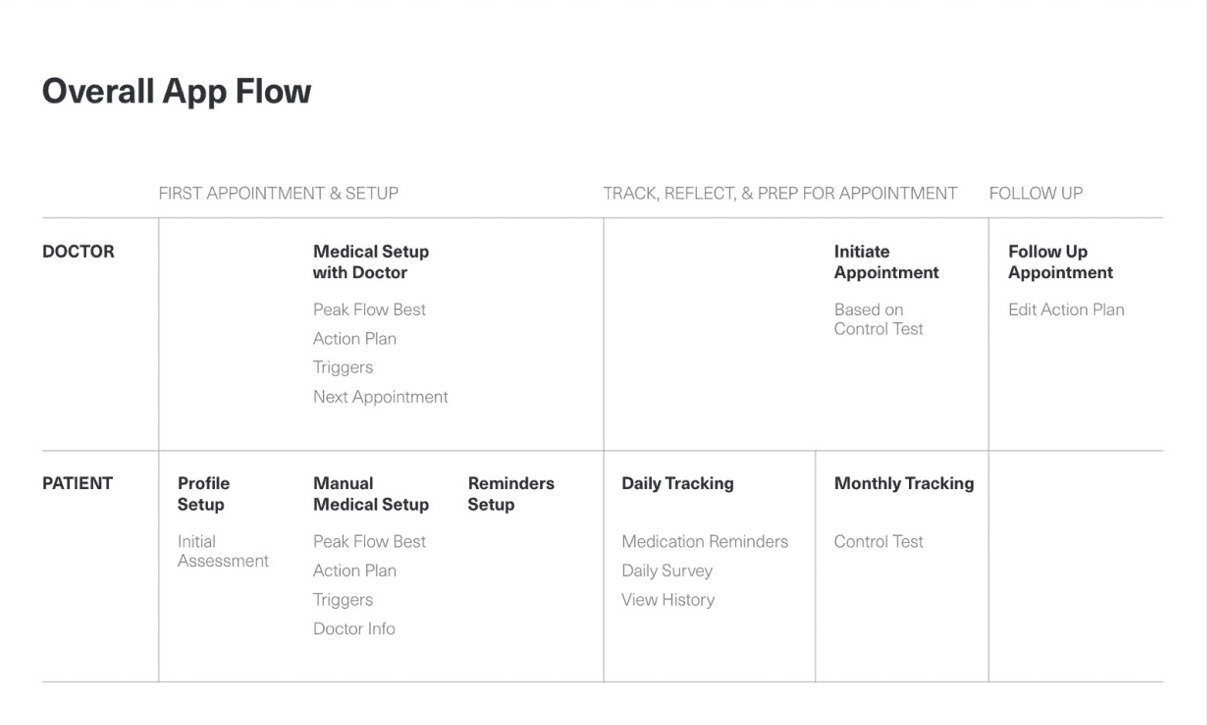
Task: Click the PATIENT row label
Action: [77, 484]
